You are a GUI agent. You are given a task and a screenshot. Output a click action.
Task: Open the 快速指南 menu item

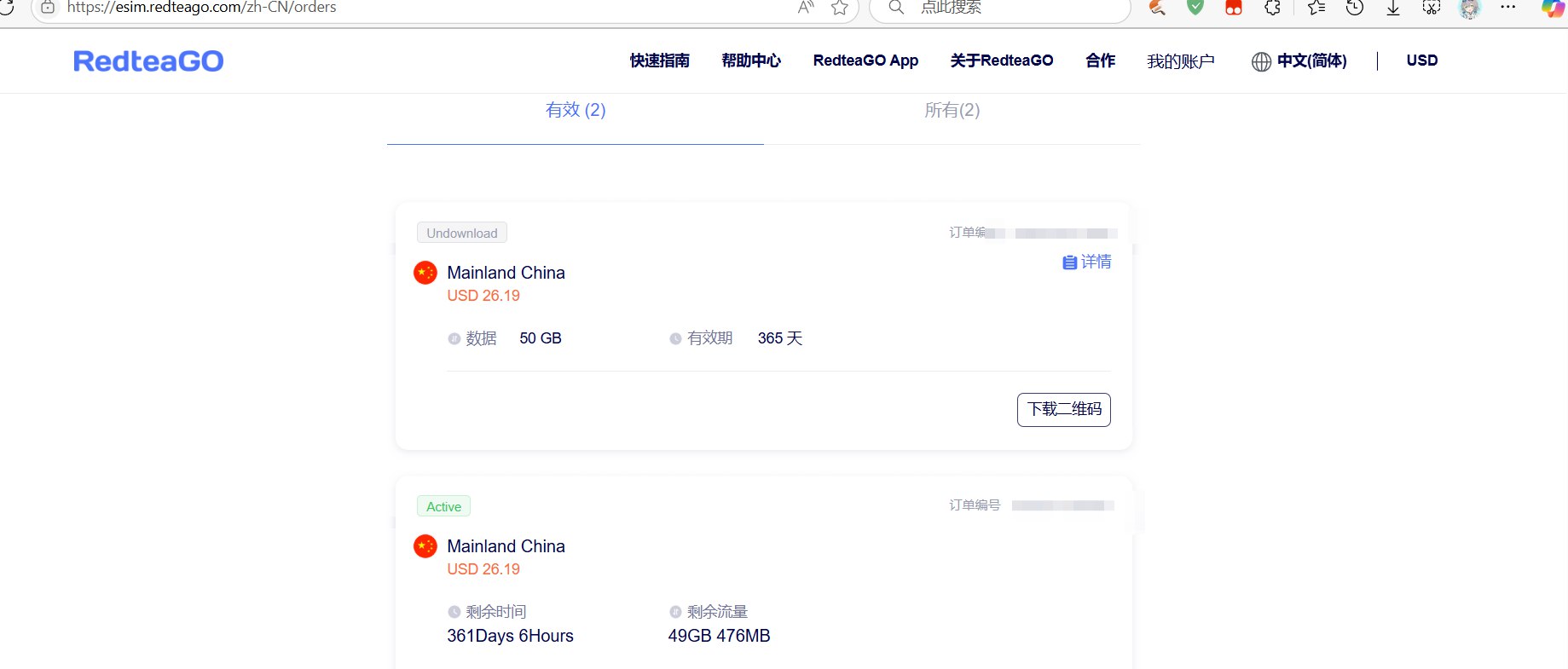coord(659,61)
